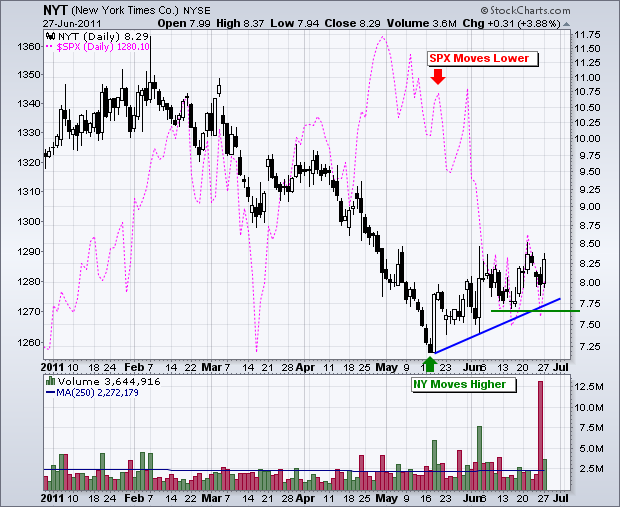Click the small triangle beside the Chg value
620x507 pixels.
pyautogui.click(x=566, y=24)
